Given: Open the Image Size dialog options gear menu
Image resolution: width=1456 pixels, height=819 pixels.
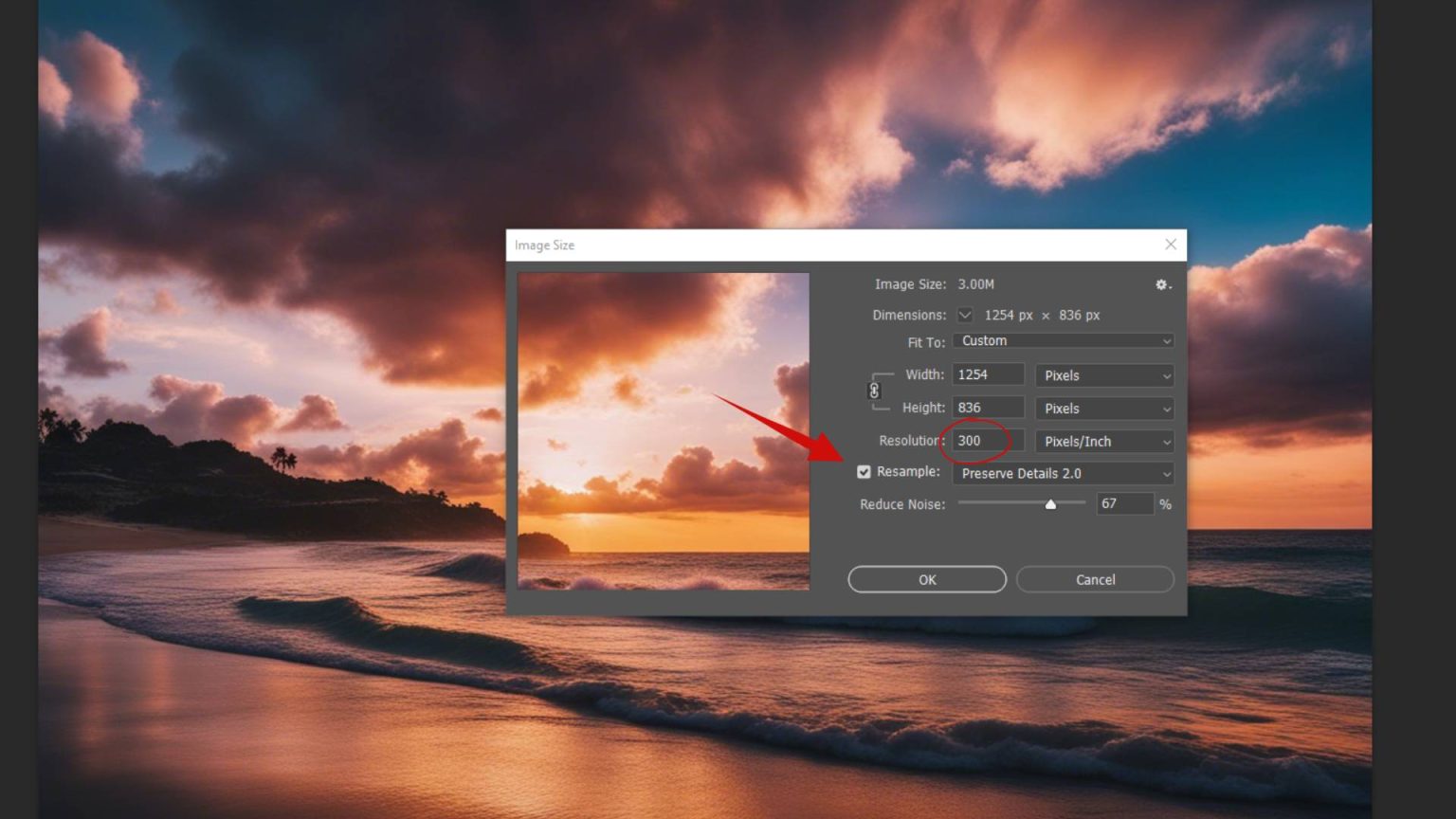Looking at the screenshot, I should click(1162, 284).
